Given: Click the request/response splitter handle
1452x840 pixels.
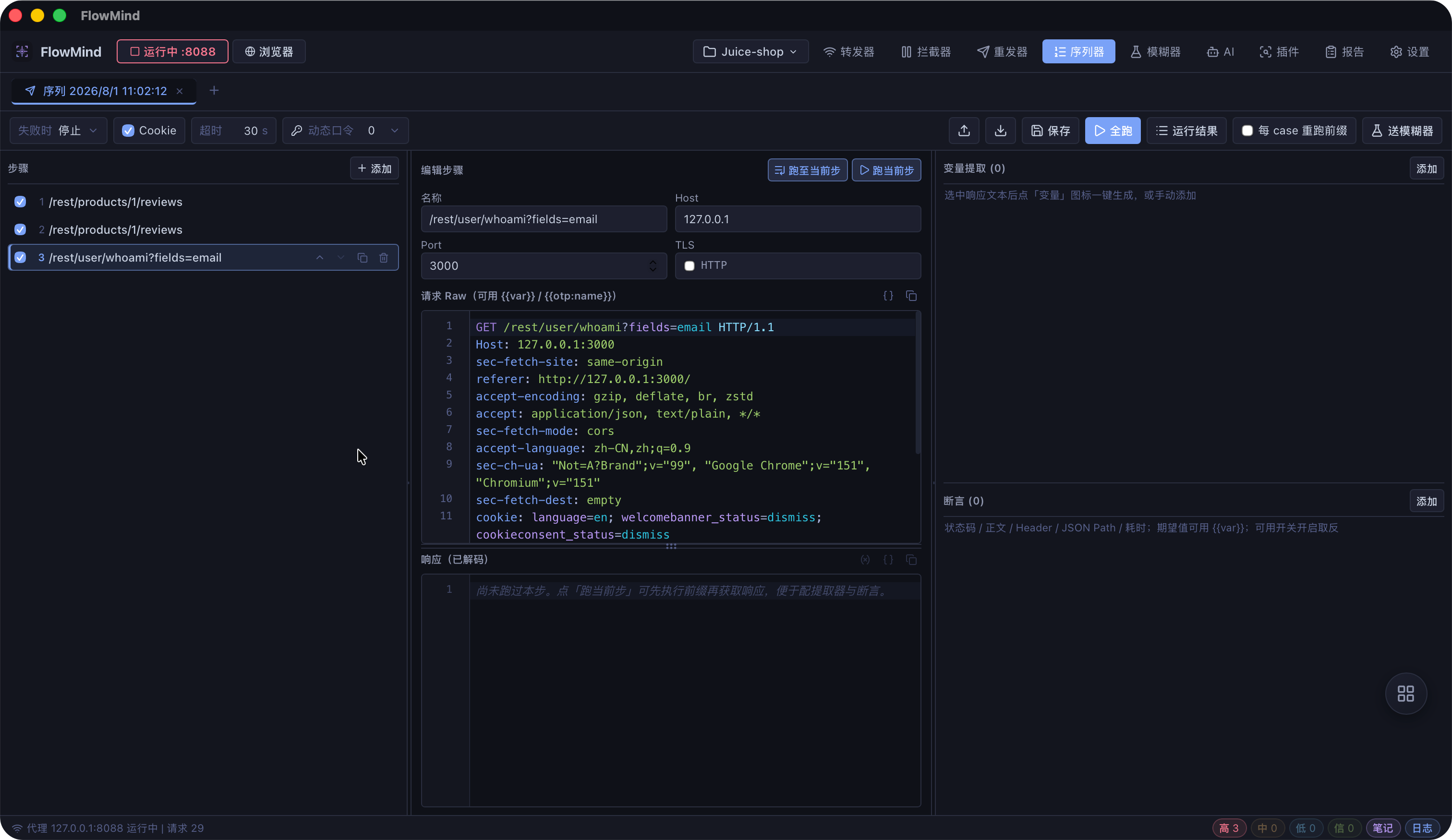Looking at the screenshot, I should (671, 546).
